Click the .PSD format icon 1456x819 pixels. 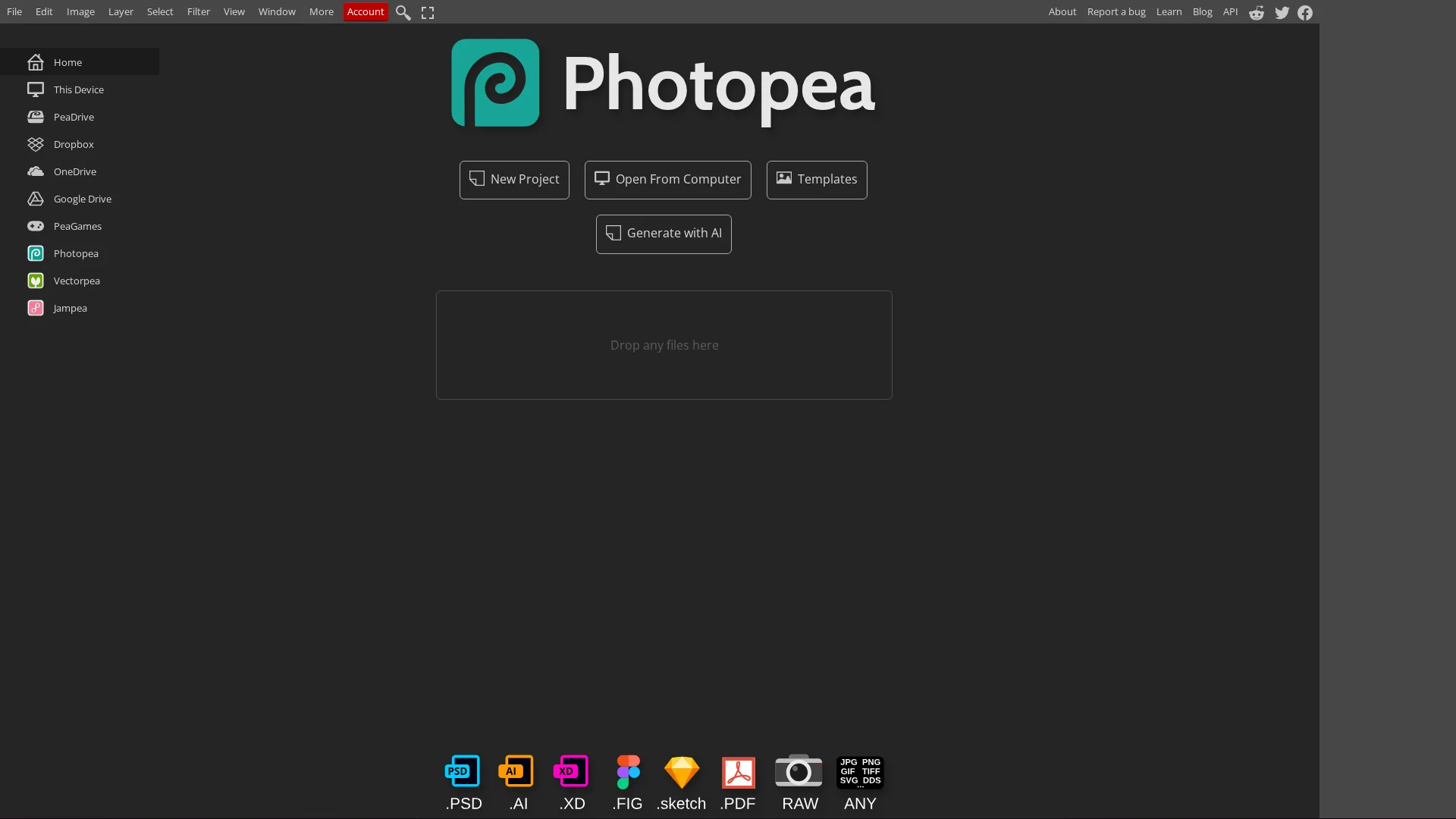tap(463, 772)
